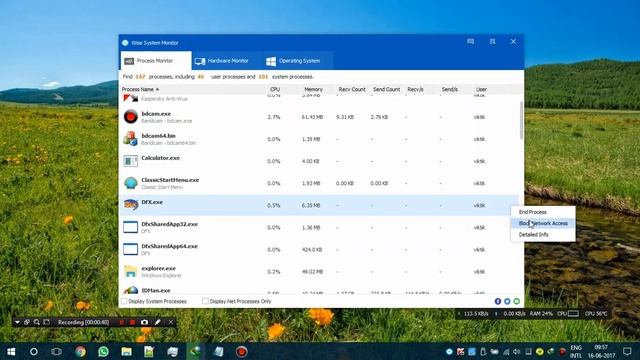Sort by Recv/s column header
The width and height of the screenshot is (640, 360).
[x=415, y=89]
